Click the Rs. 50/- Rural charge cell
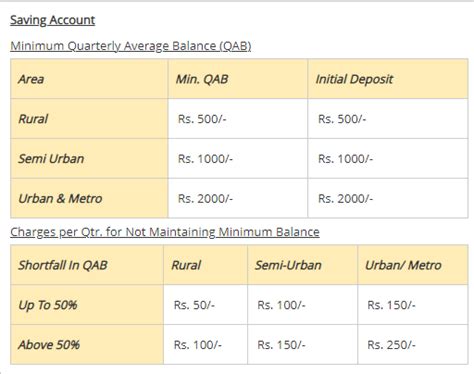The height and width of the screenshot is (374, 474). click(206, 305)
